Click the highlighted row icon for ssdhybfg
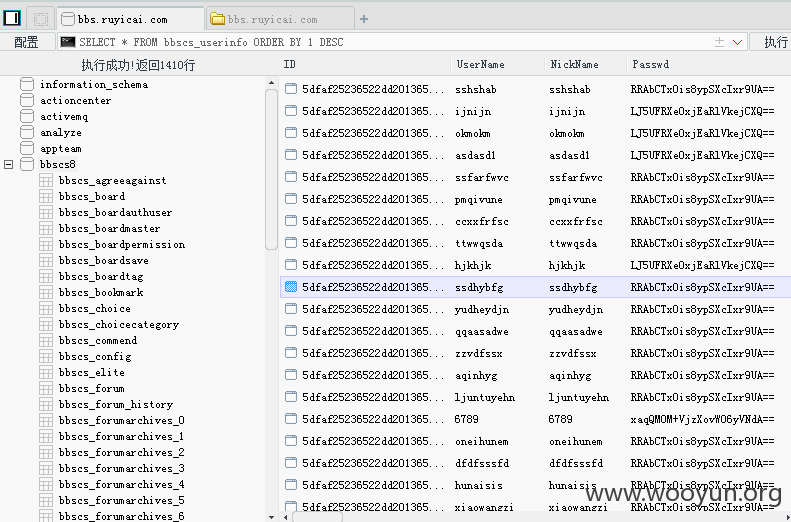Image resolution: width=791 pixels, height=522 pixels. coord(291,287)
